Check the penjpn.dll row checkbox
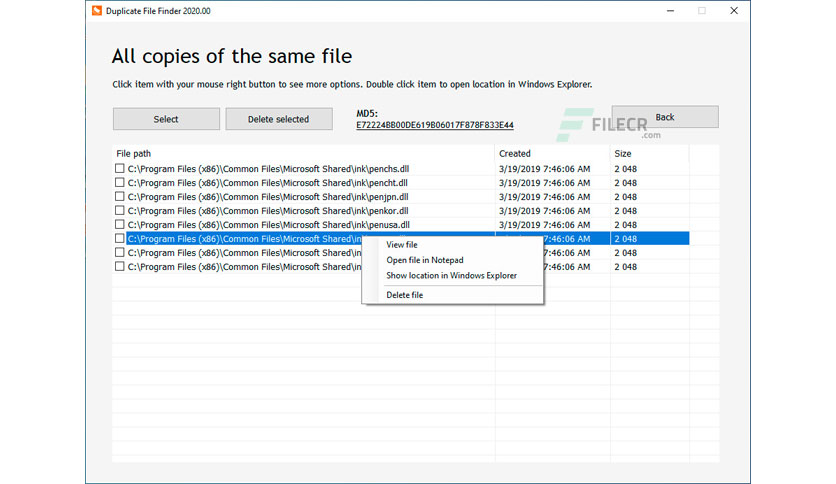836x484 pixels. (x=119, y=196)
